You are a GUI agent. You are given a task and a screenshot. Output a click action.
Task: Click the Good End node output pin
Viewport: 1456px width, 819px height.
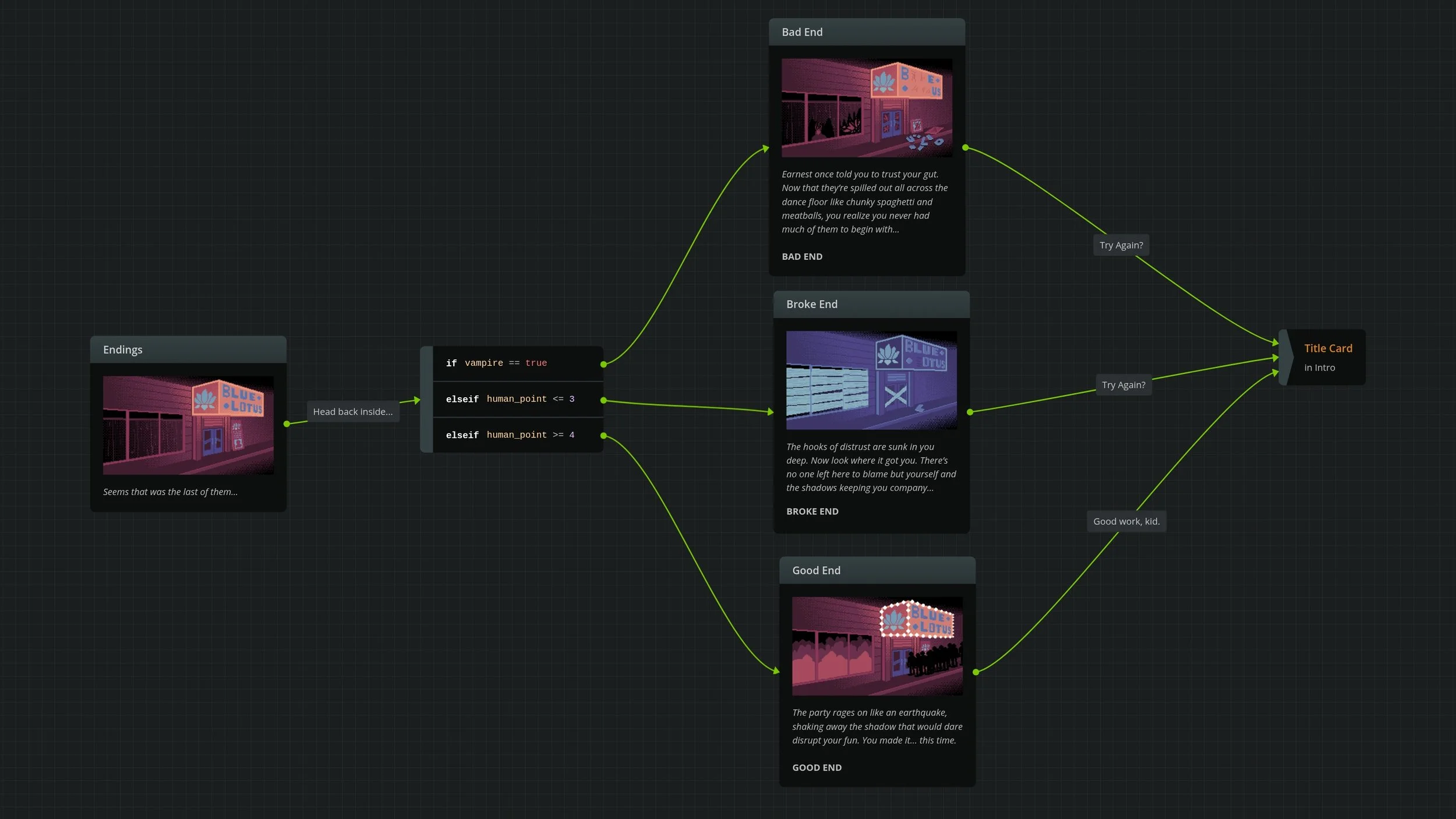point(976,672)
